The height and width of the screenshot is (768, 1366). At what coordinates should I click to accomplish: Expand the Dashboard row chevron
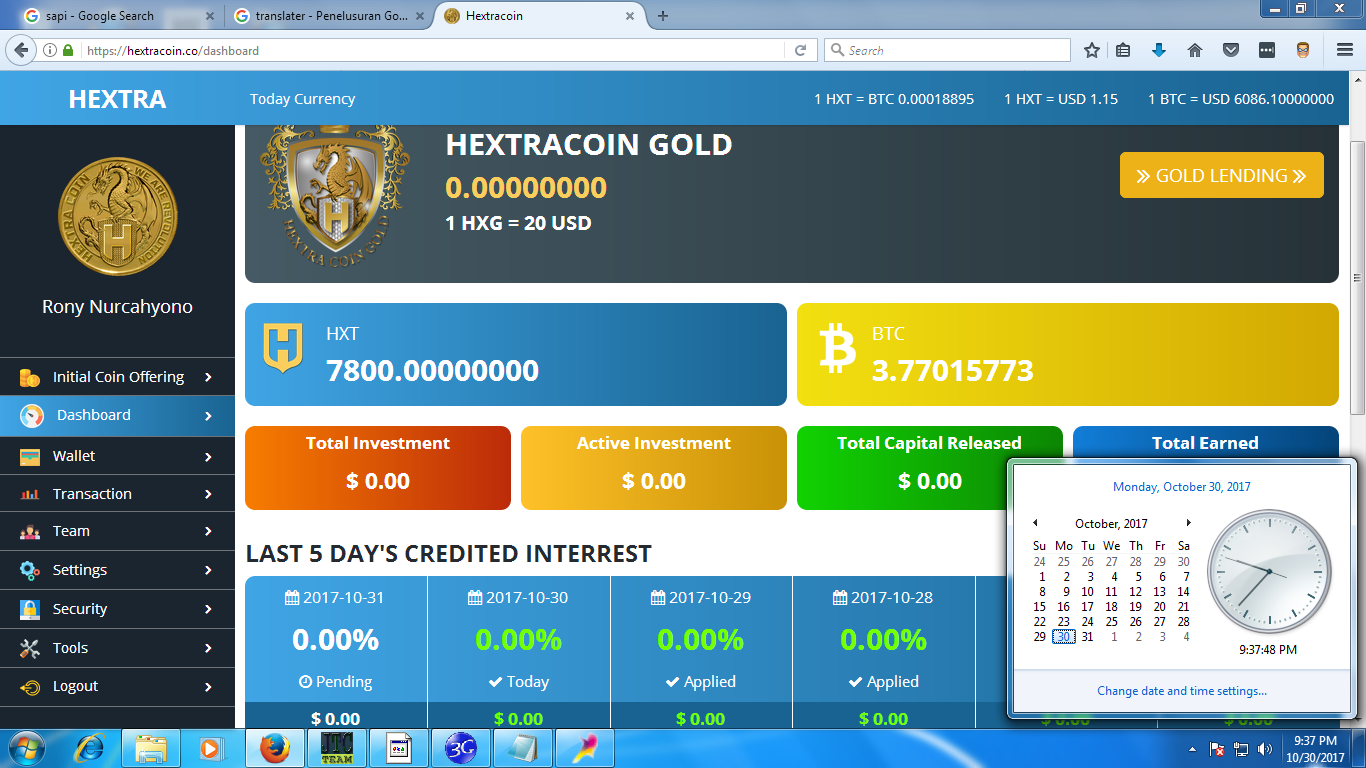tap(208, 416)
